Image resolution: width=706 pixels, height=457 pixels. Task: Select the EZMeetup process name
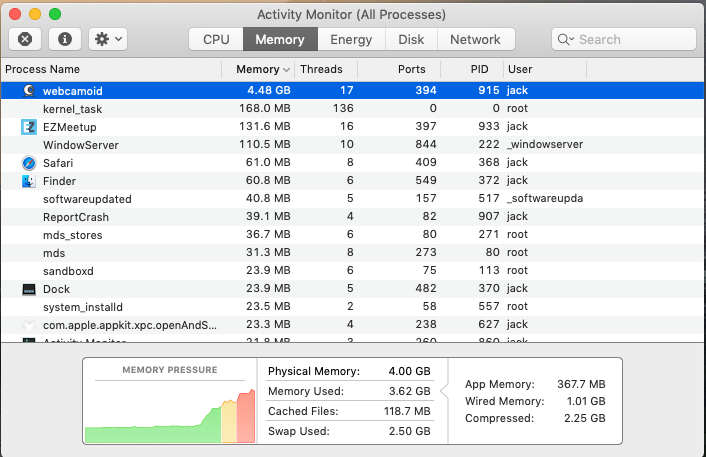70,127
